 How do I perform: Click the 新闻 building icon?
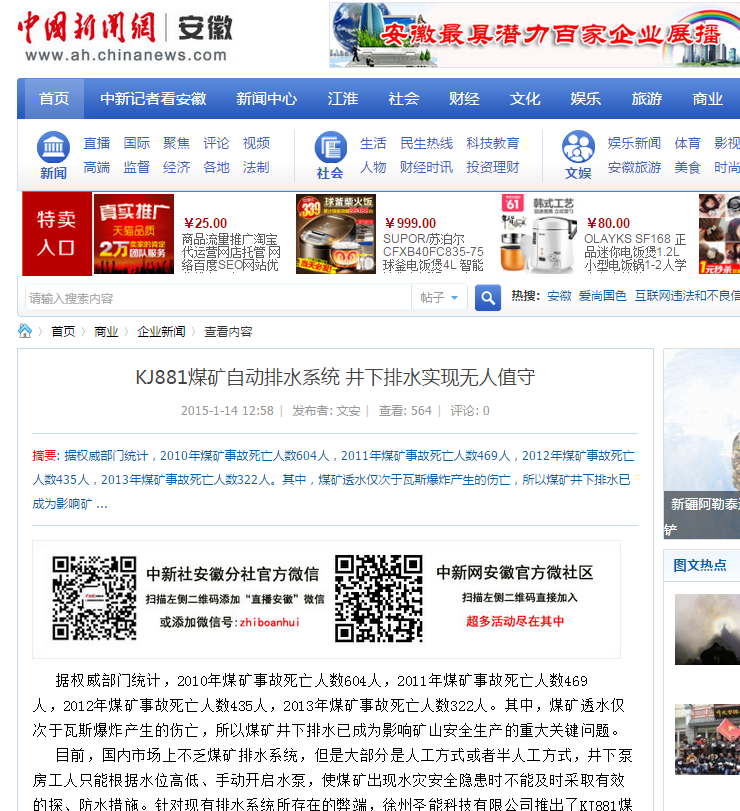[x=53, y=148]
